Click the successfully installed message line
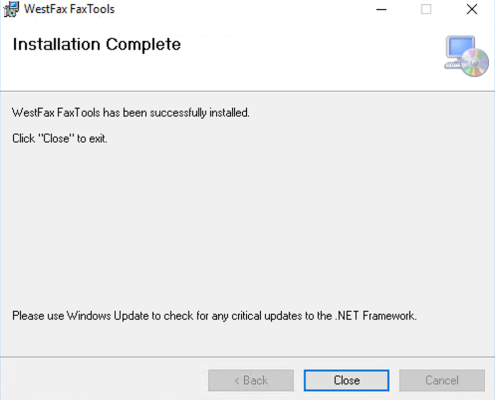 [x=131, y=113]
